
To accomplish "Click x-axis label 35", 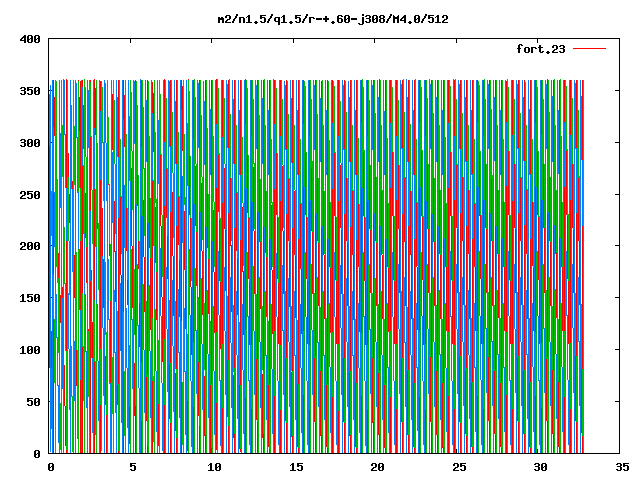I will pos(622,467).
